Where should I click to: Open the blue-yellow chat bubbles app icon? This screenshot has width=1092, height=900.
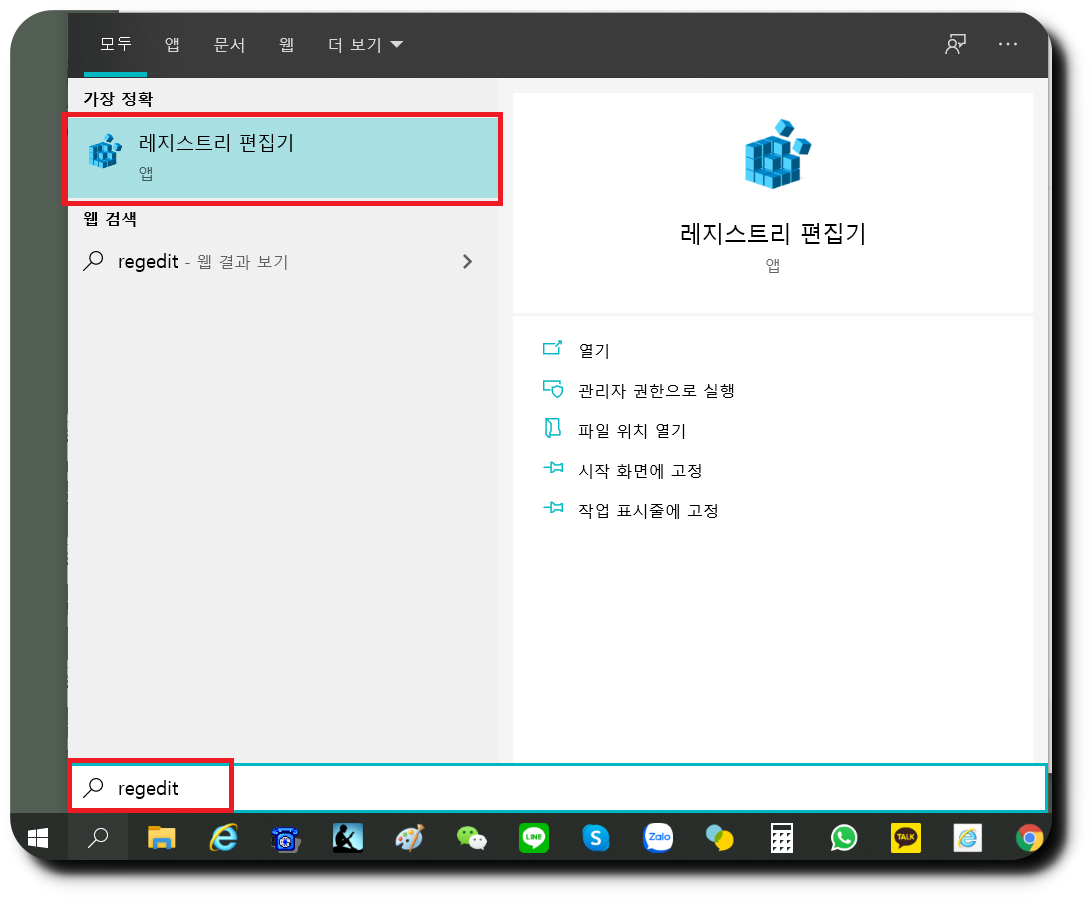(719, 838)
